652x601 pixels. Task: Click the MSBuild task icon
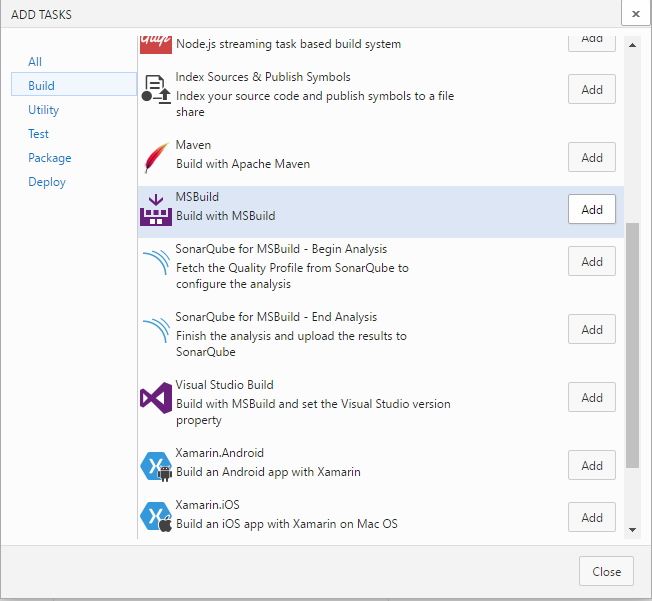156,210
